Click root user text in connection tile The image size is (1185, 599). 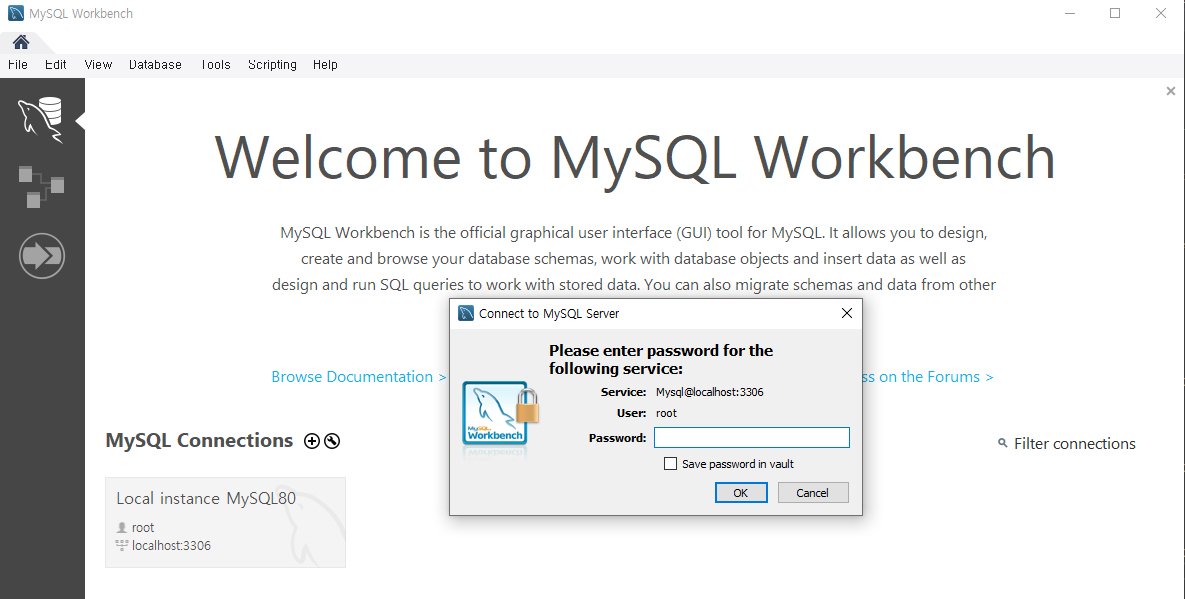[x=143, y=527]
